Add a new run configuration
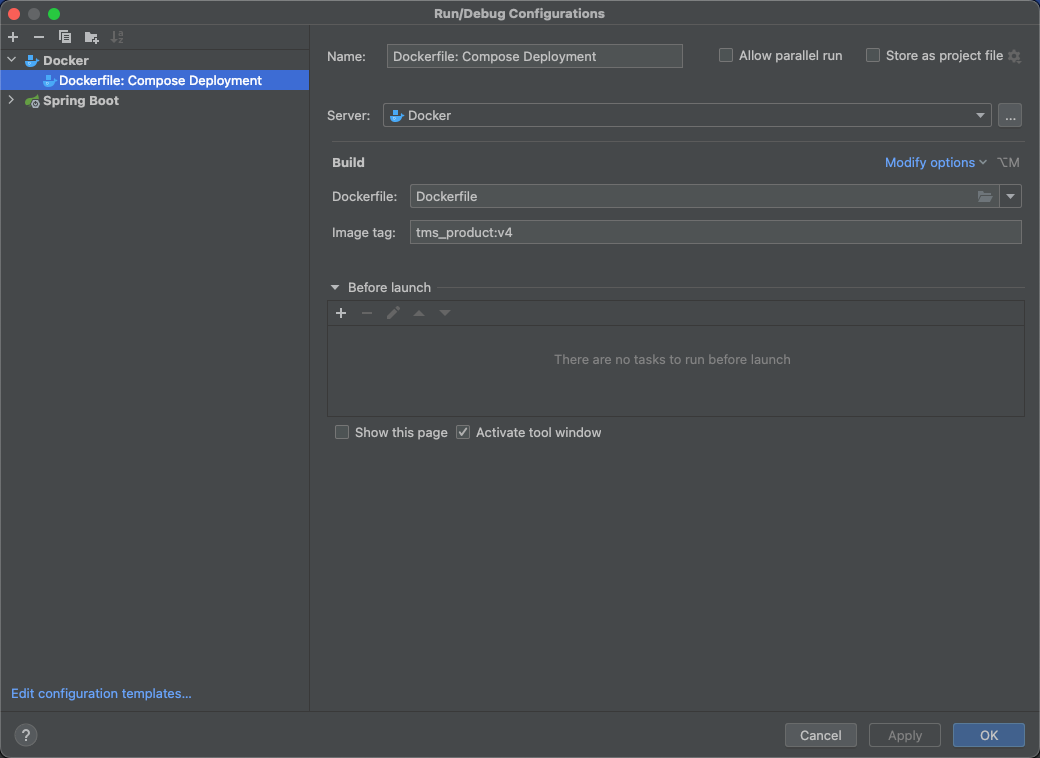 pos(13,37)
